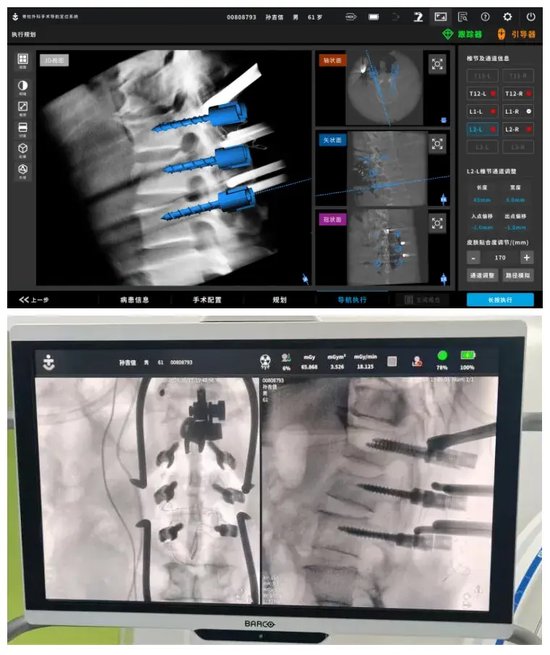Go back with the 上一步 button
The width and height of the screenshot is (550, 655).
click(x=34, y=300)
